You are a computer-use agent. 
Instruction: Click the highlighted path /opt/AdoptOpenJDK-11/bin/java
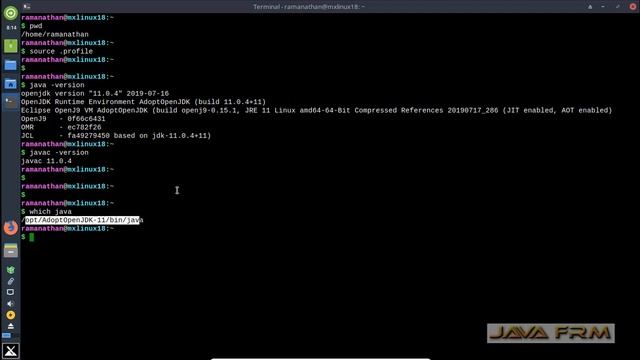click(82, 220)
